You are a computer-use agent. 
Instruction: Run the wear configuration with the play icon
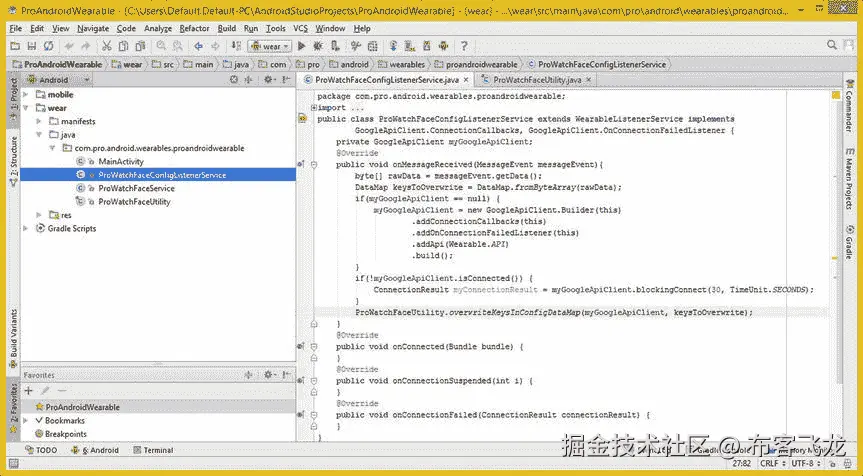coord(302,46)
